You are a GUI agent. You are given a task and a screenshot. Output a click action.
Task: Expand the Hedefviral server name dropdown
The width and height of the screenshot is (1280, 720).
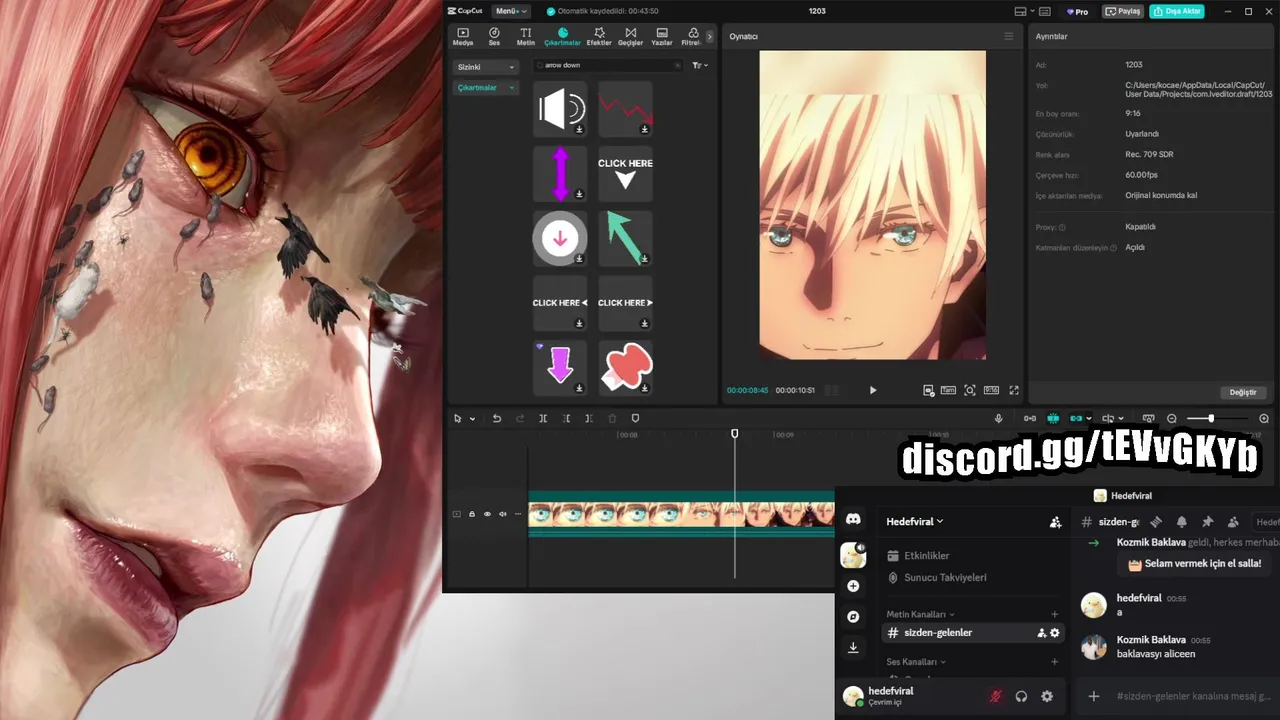pyautogui.click(x=915, y=521)
